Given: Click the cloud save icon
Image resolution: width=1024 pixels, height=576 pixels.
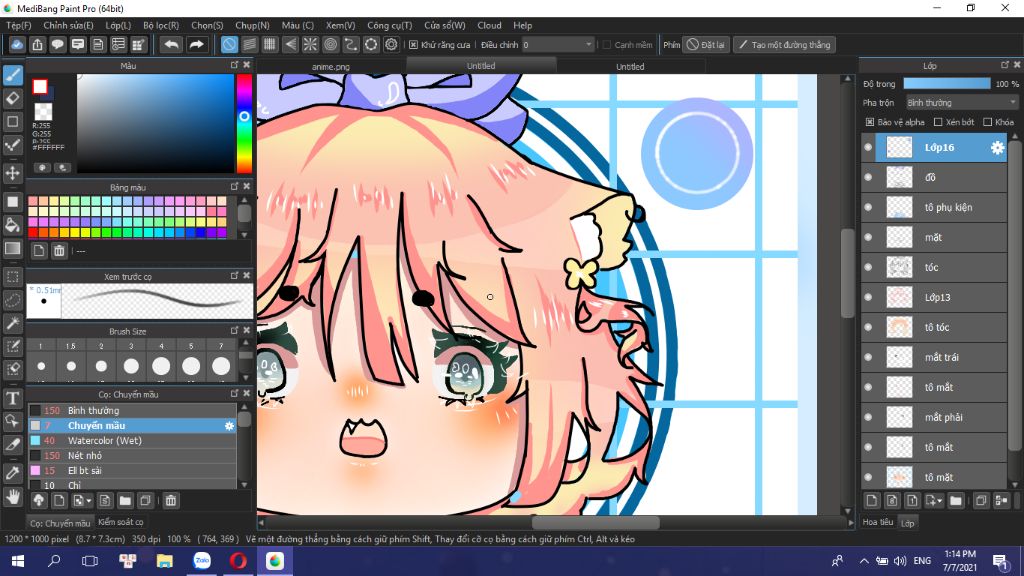Looking at the screenshot, I should point(17,44).
